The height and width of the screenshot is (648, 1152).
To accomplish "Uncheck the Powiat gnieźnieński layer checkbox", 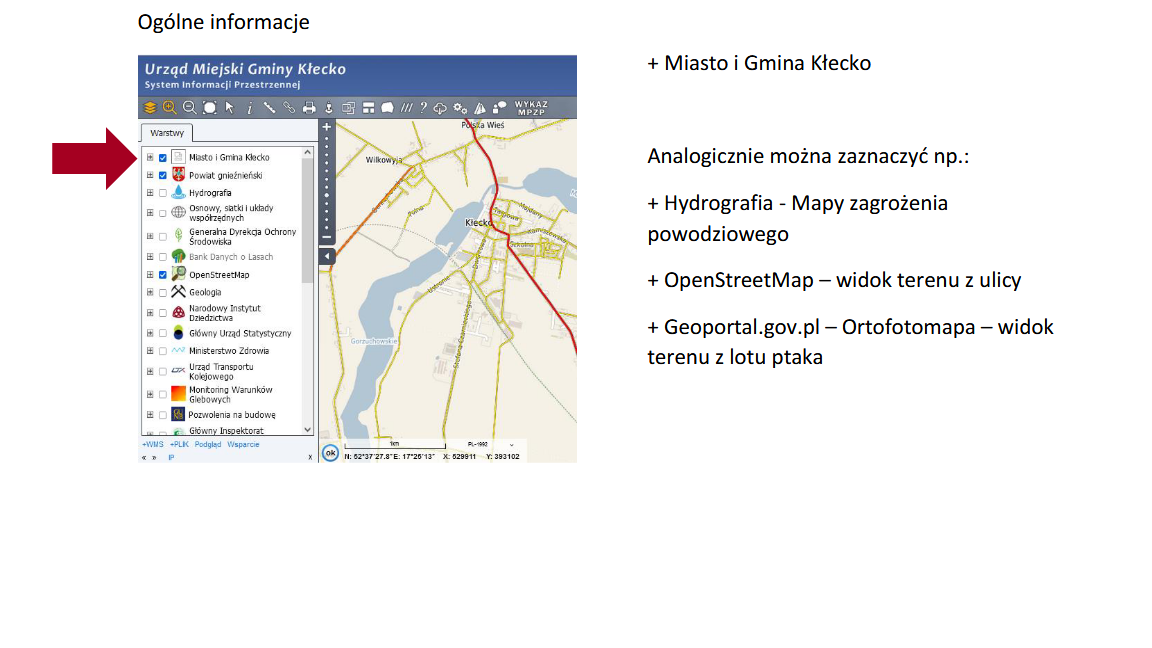I will point(163,175).
